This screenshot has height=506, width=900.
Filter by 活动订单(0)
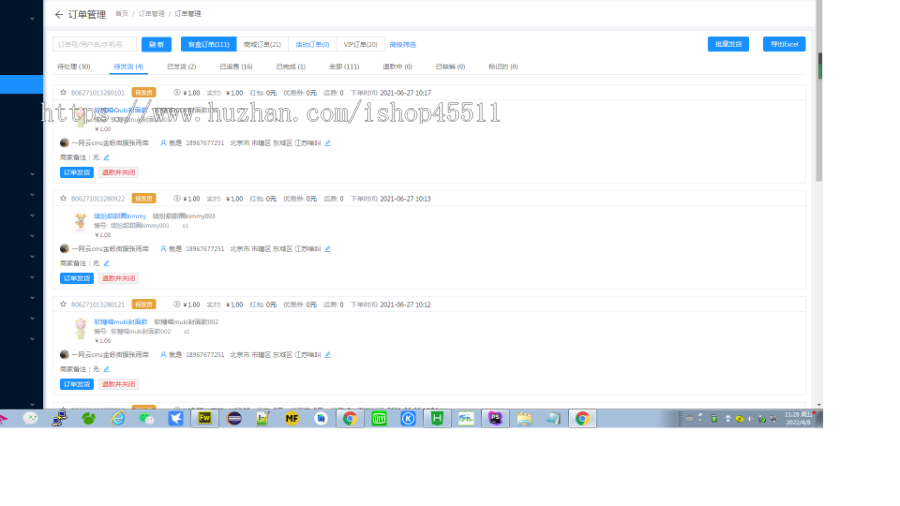312,44
